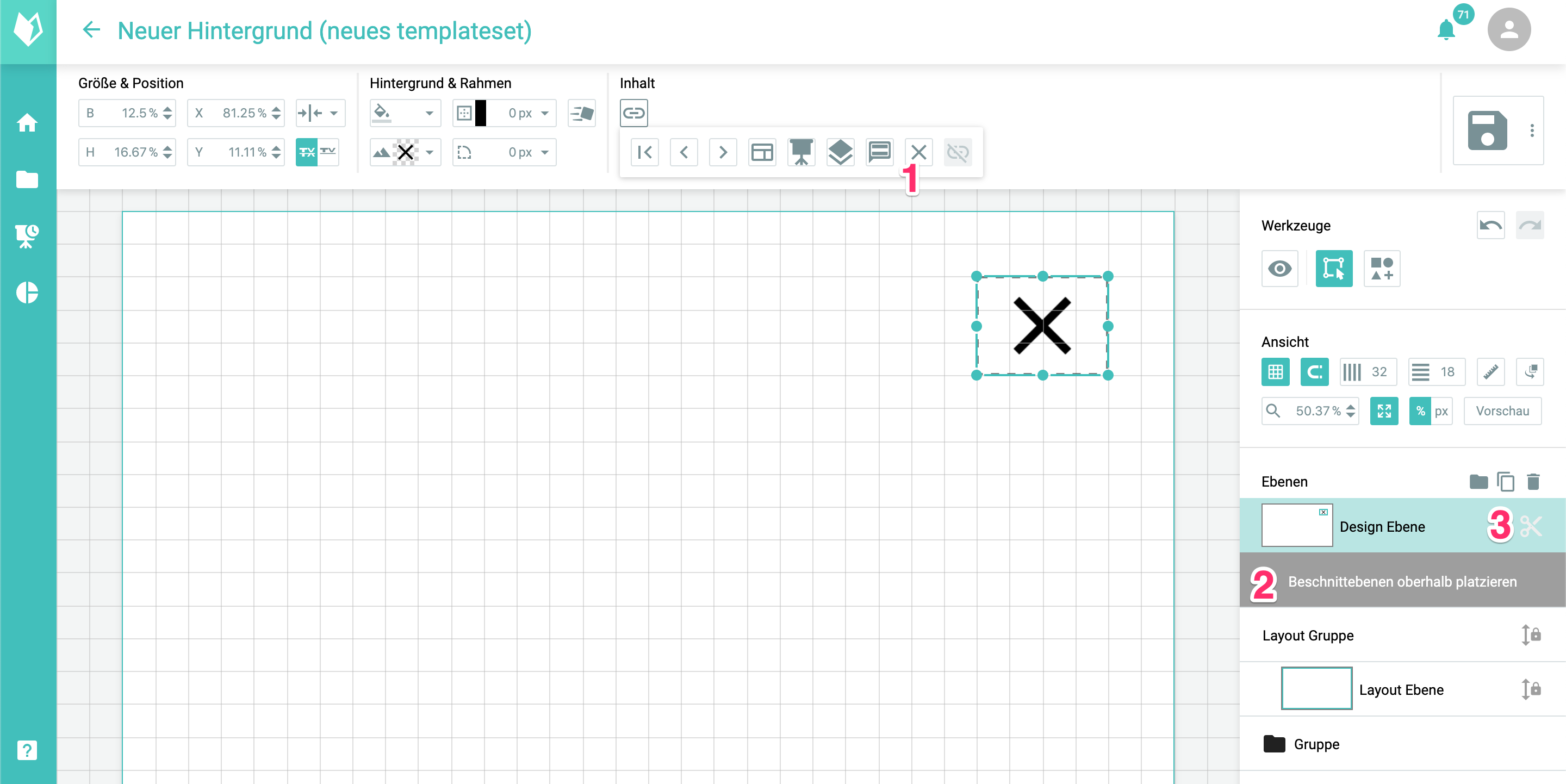The image size is (1566, 784).
Task: Select the previous-page link icon
Action: click(684, 152)
